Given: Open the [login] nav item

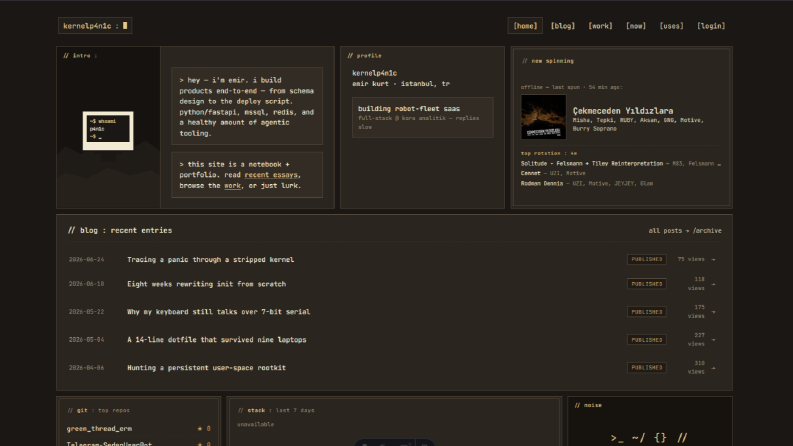Looking at the screenshot, I should click(x=711, y=26).
